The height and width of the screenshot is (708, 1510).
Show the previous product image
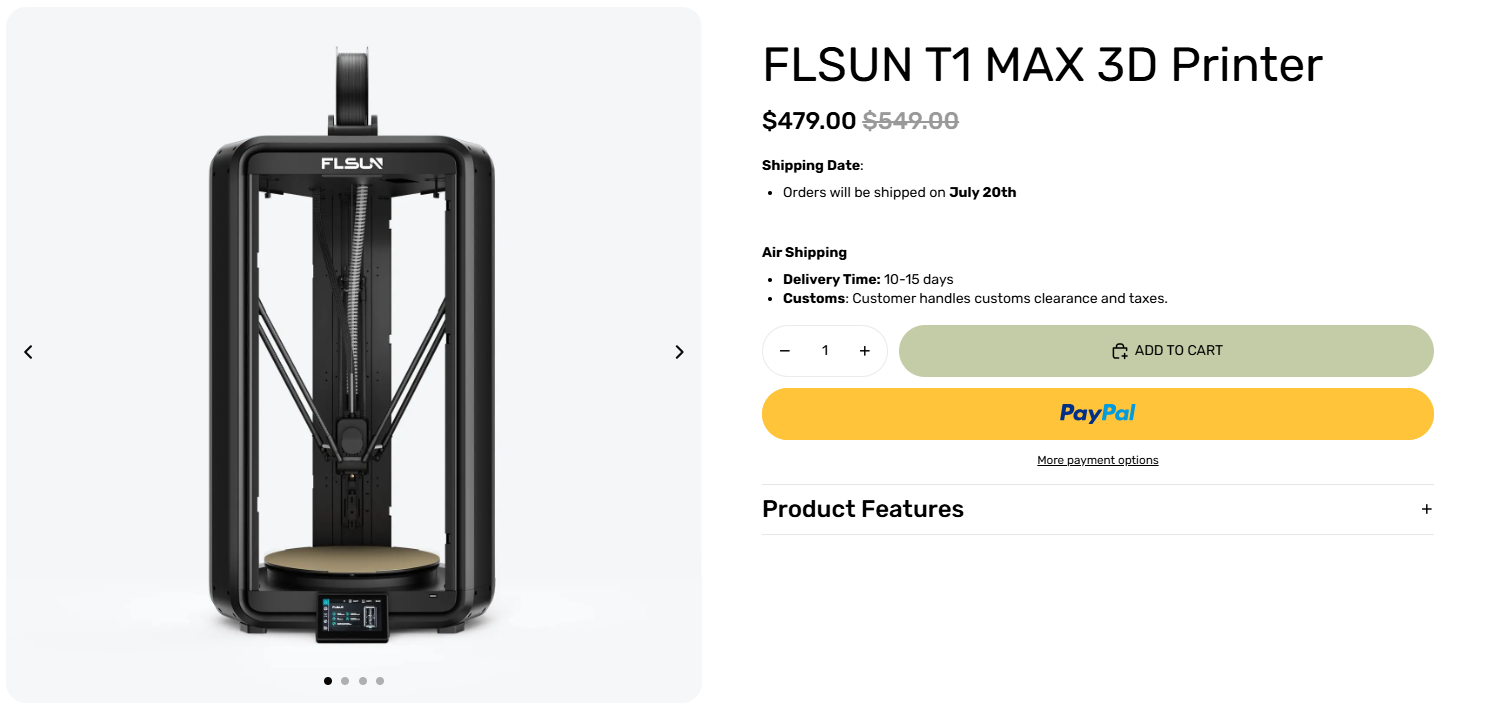[28, 352]
